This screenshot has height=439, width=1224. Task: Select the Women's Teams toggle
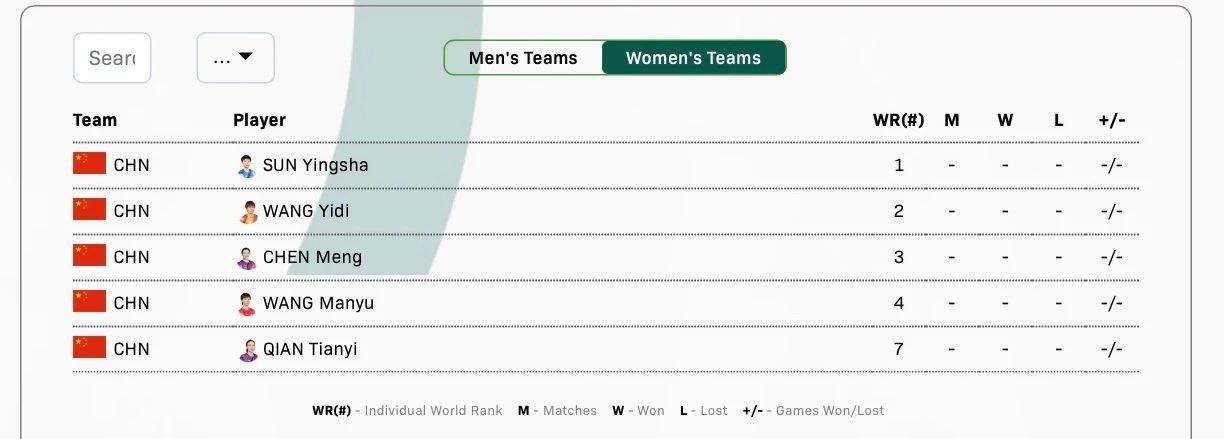coord(693,58)
